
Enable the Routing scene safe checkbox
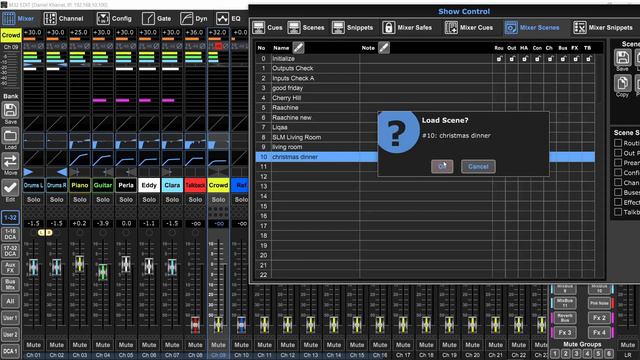(618, 143)
